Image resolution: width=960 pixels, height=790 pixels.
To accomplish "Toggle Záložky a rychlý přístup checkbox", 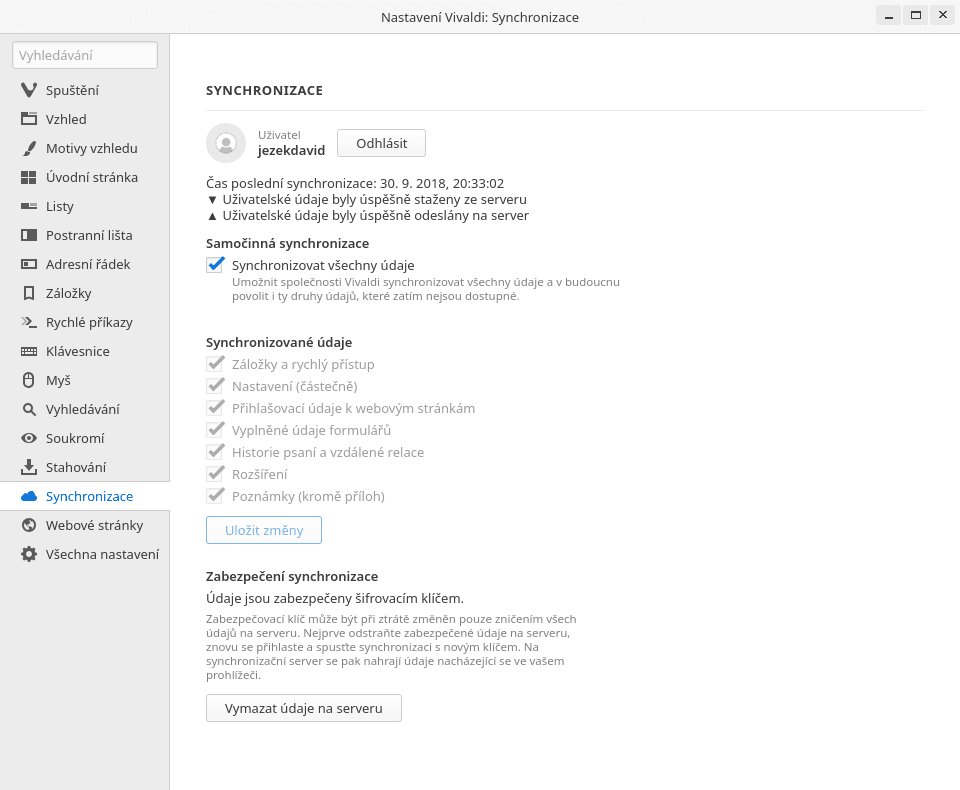I will click(215, 364).
